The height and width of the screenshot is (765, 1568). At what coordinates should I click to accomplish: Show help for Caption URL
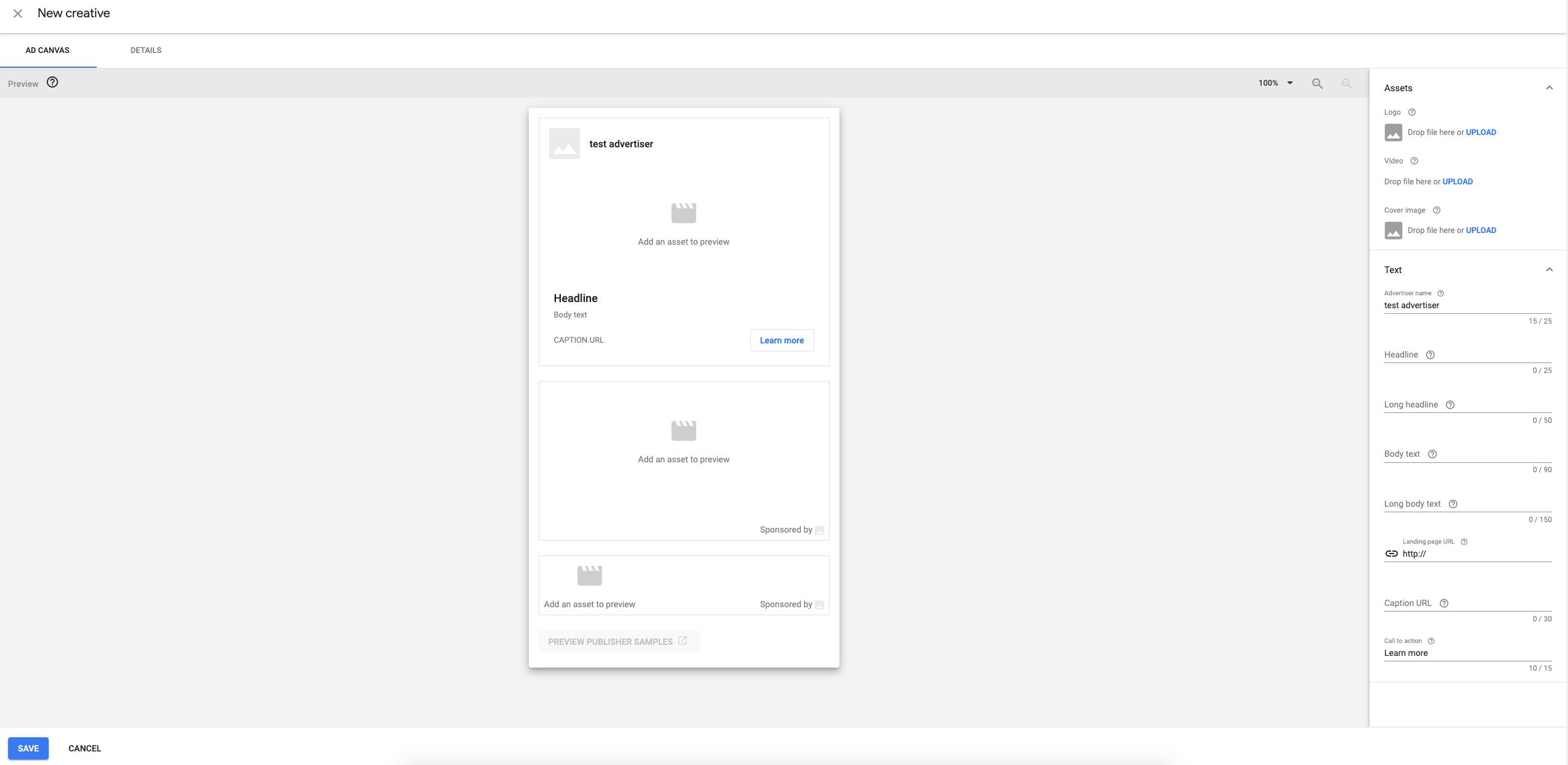click(1443, 603)
